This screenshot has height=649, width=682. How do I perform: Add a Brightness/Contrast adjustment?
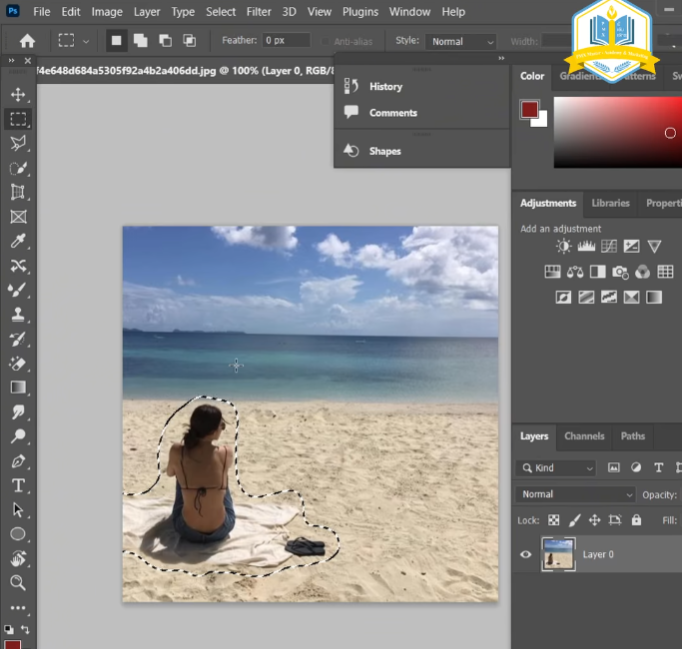click(x=564, y=246)
